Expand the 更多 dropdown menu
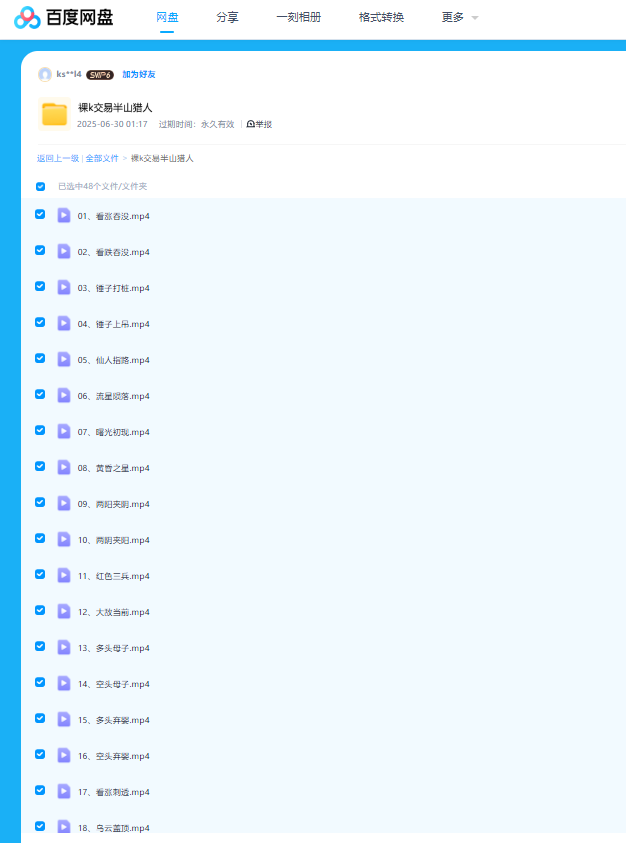This screenshot has width=626, height=843. pos(459,17)
